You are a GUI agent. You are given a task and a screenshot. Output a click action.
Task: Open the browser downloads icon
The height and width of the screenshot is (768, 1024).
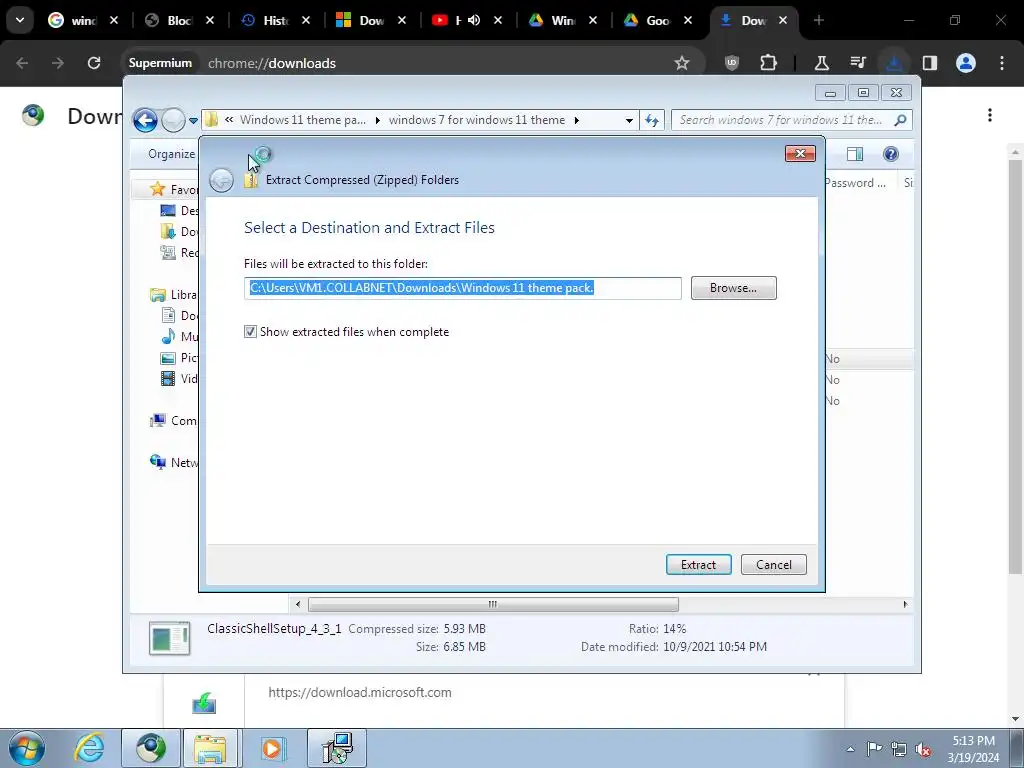[894, 63]
